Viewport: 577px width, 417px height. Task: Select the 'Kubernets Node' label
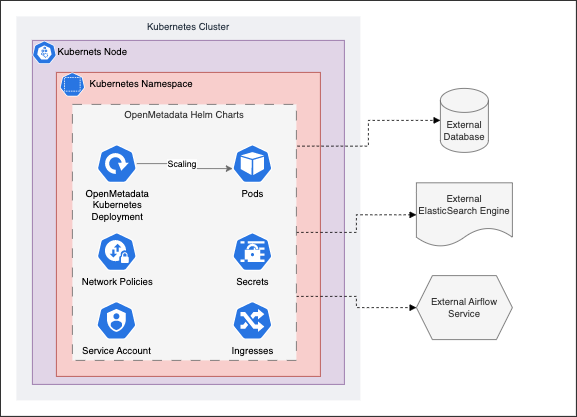point(92,52)
